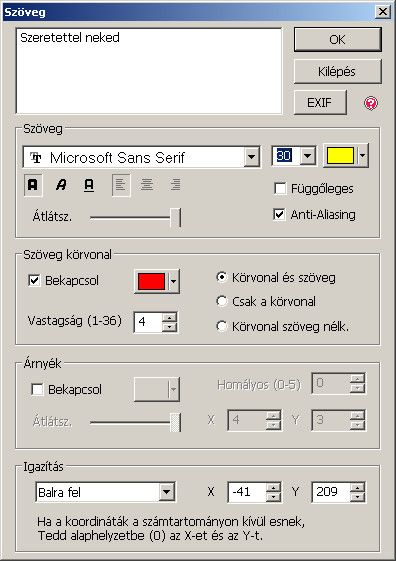Open the red help question mark icon
The image size is (396, 561).
pyautogui.click(x=371, y=103)
